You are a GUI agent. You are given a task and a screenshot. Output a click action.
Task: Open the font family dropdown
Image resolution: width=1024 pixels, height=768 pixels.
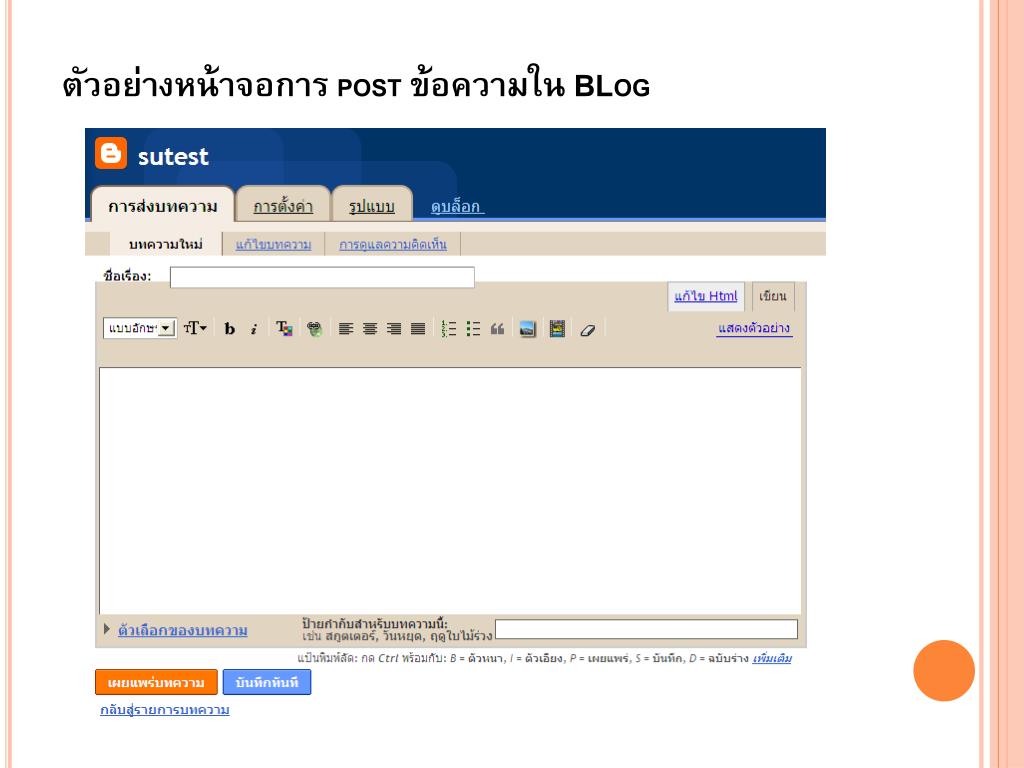[140, 328]
